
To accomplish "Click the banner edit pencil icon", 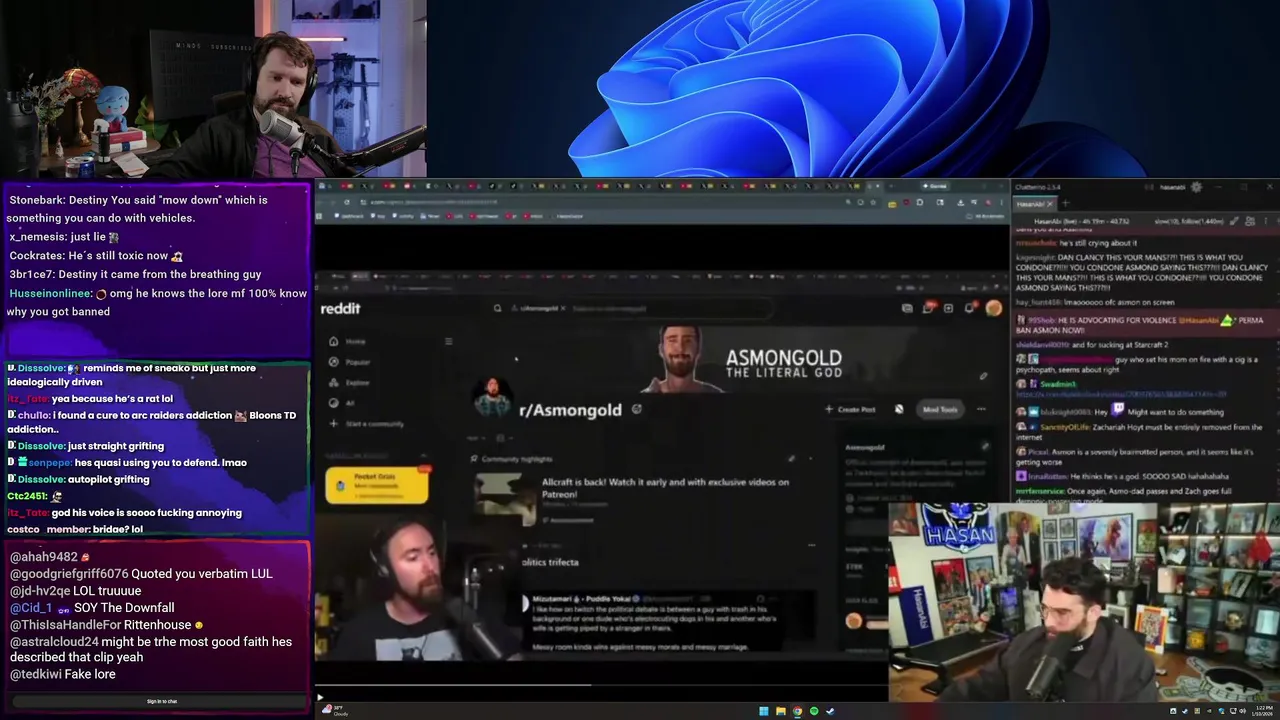I will pyautogui.click(x=983, y=376).
